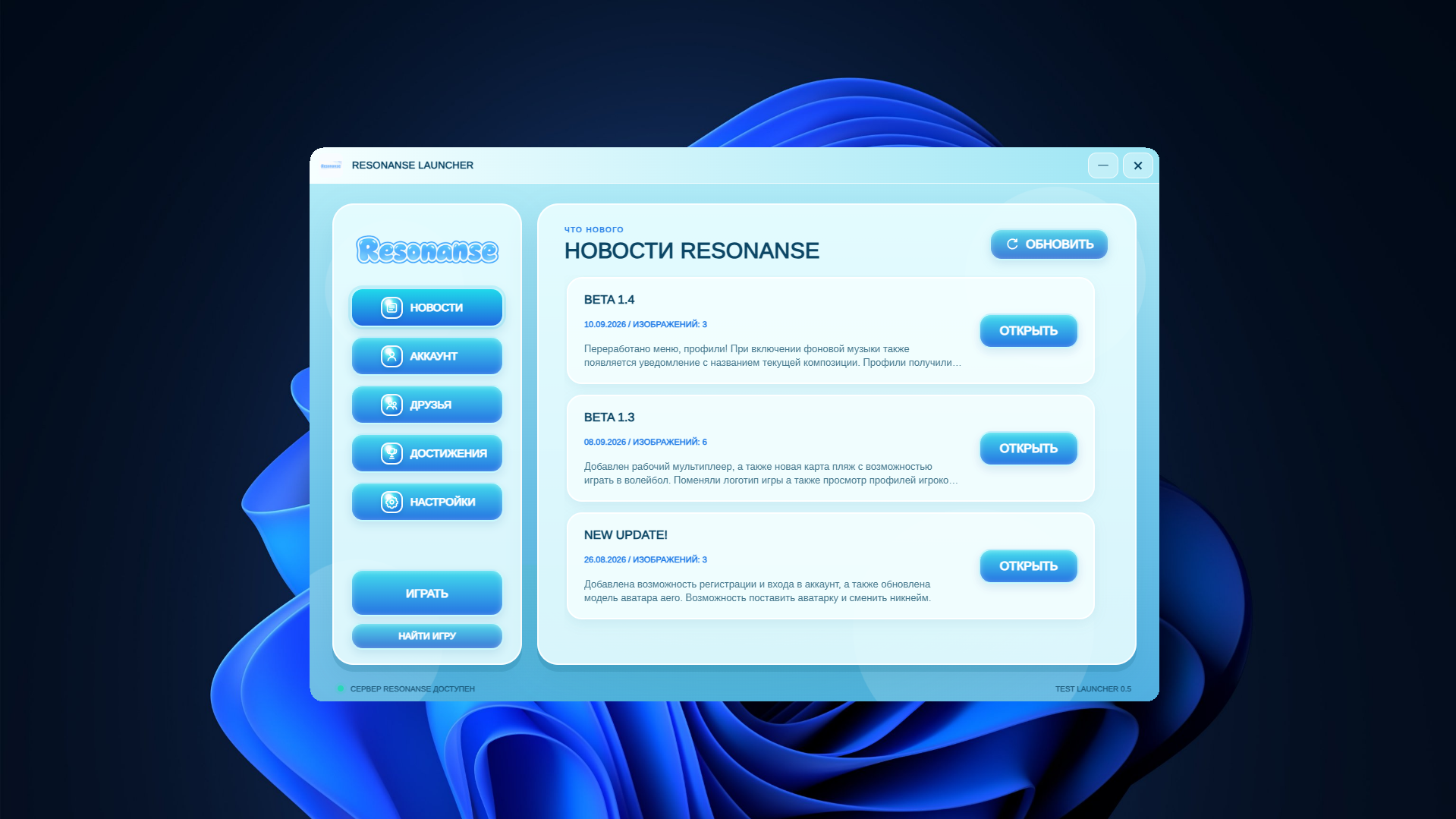Click the small Resonanse icon in title bar
The height and width of the screenshot is (819, 1456).
coord(331,165)
